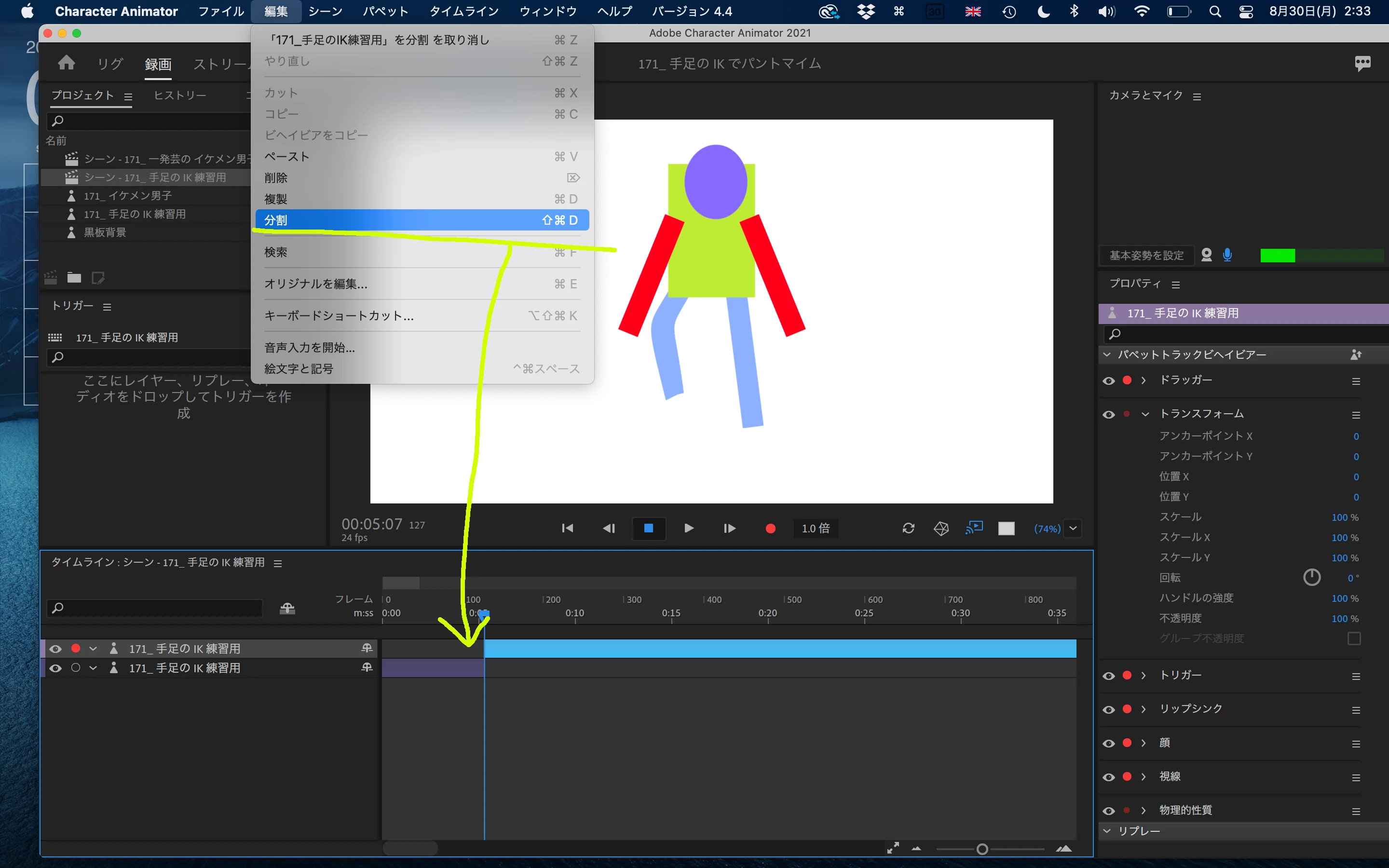Image resolution: width=1389 pixels, height=868 pixels.
Task: Open the chat feedback icon top right
Action: point(1362,63)
